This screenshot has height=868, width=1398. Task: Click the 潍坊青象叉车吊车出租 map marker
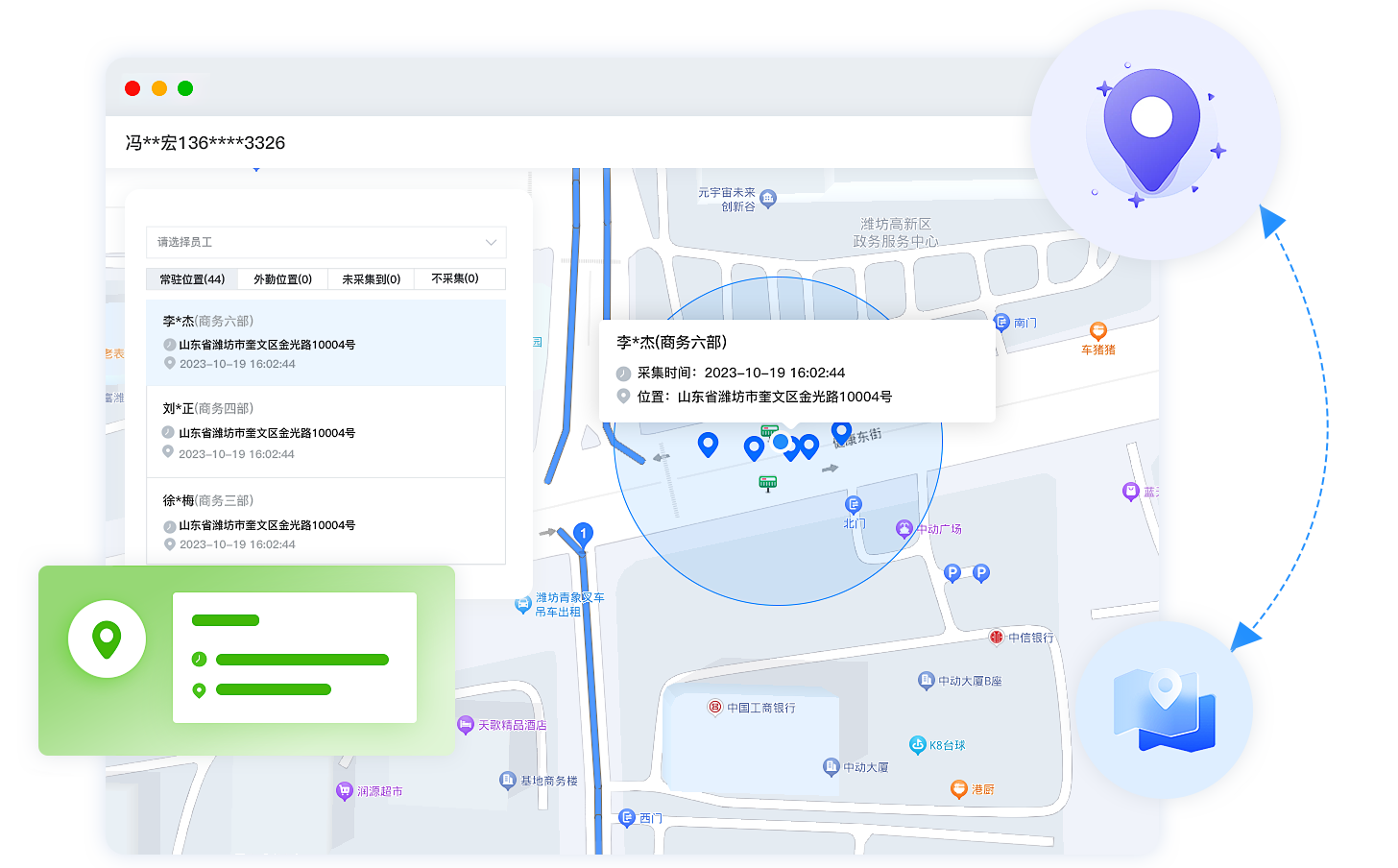click(x=523, y=604)
